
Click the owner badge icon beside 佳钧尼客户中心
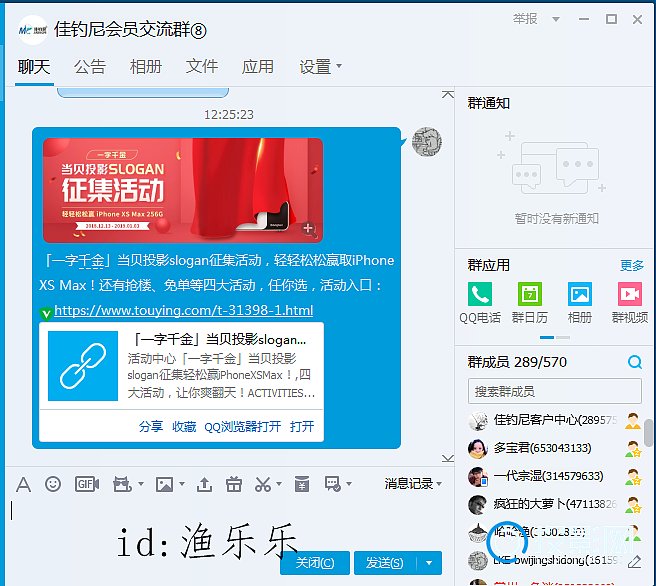pos(633,421)
